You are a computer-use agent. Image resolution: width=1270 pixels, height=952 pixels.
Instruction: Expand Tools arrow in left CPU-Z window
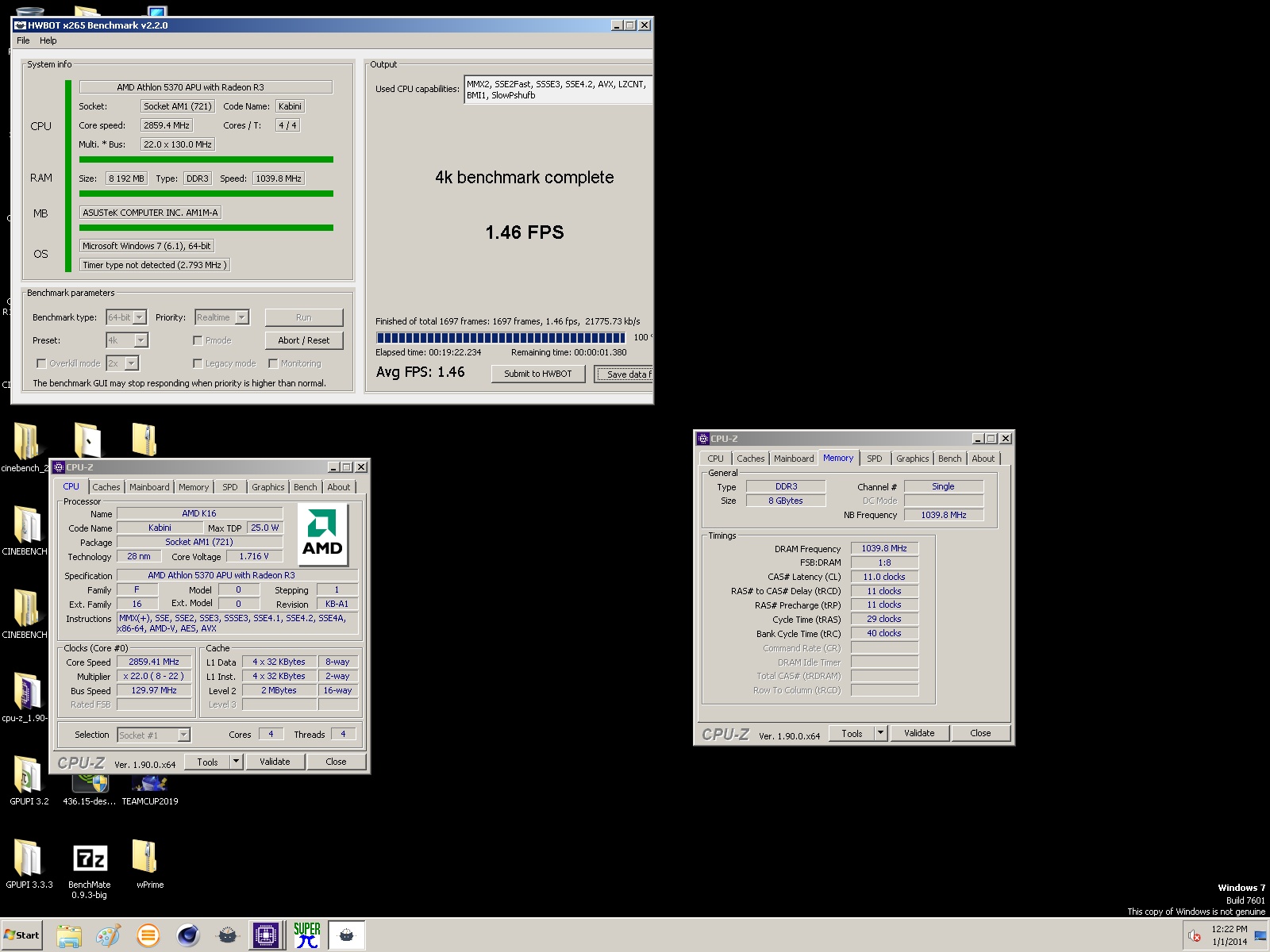tap(236, 762)
